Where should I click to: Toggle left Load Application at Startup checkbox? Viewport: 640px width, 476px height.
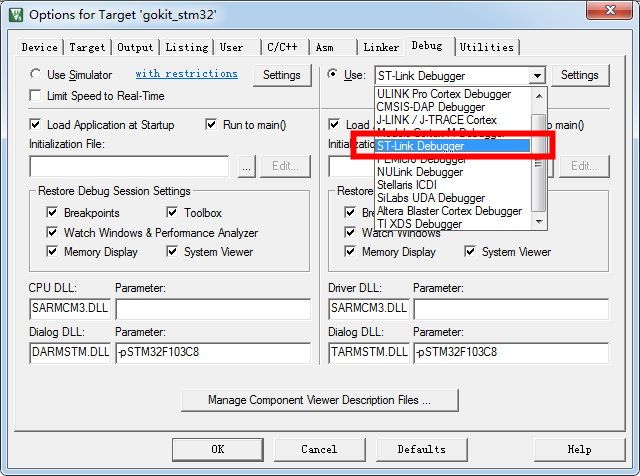coord(37,125)
